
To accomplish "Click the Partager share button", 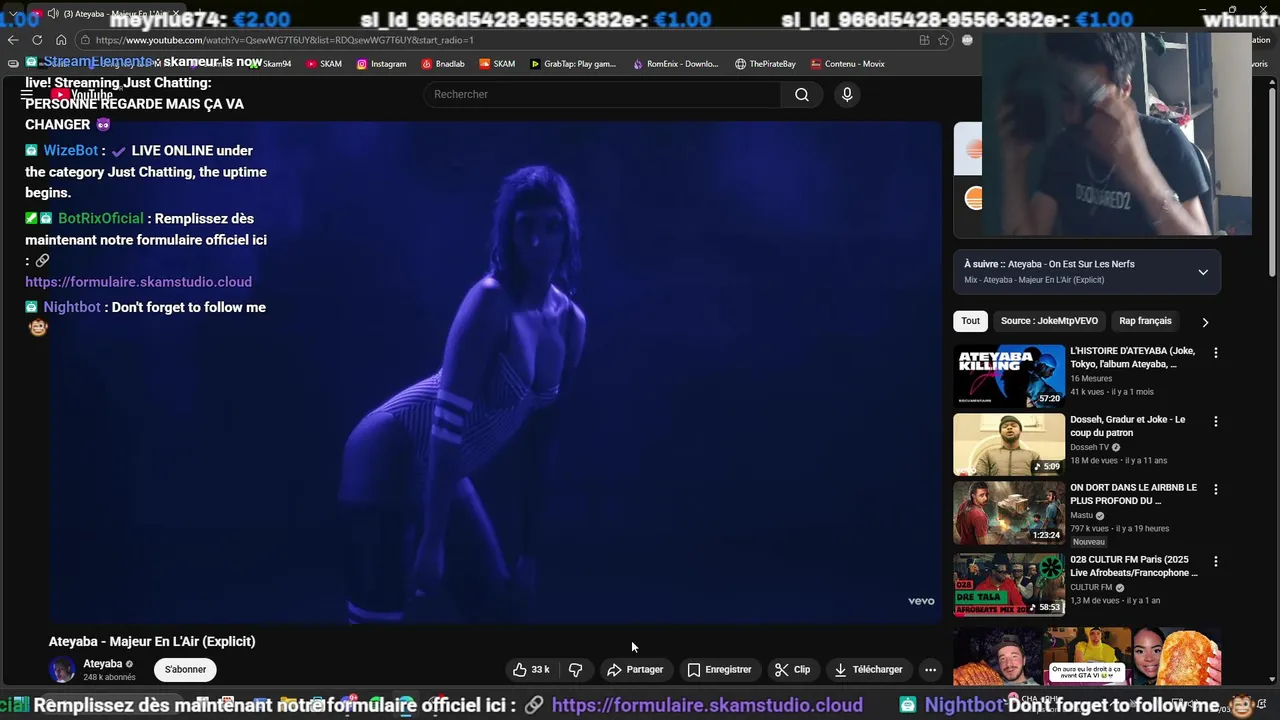I will click(635, 669).
